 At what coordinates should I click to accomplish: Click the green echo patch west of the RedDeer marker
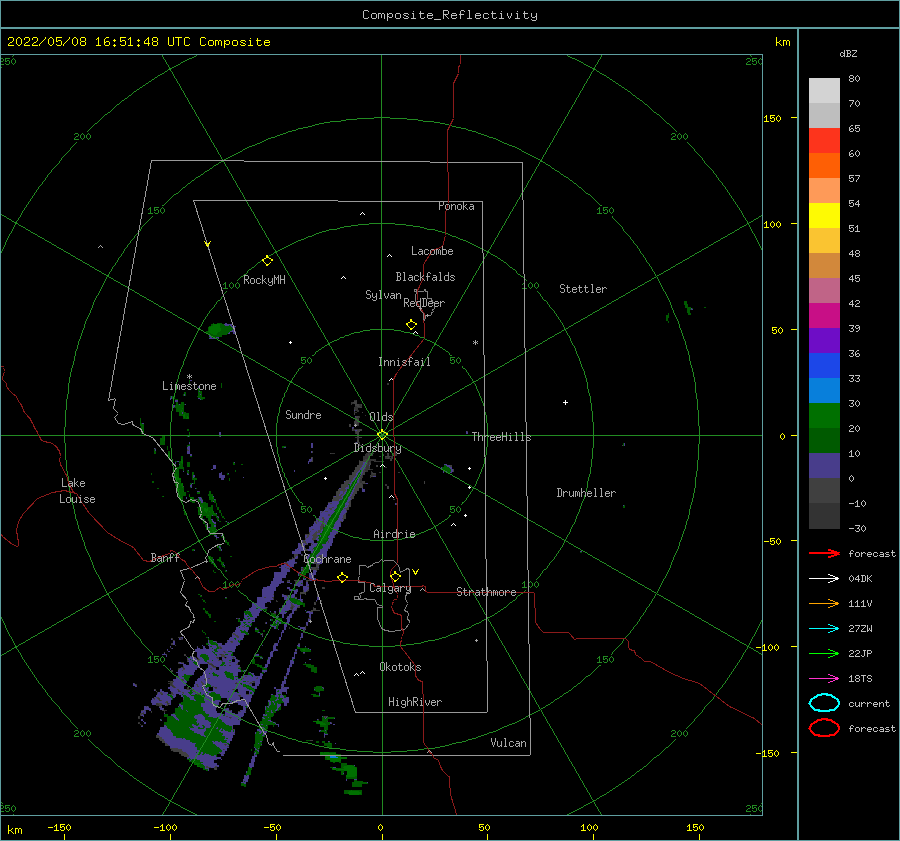(x=220, y=330)
